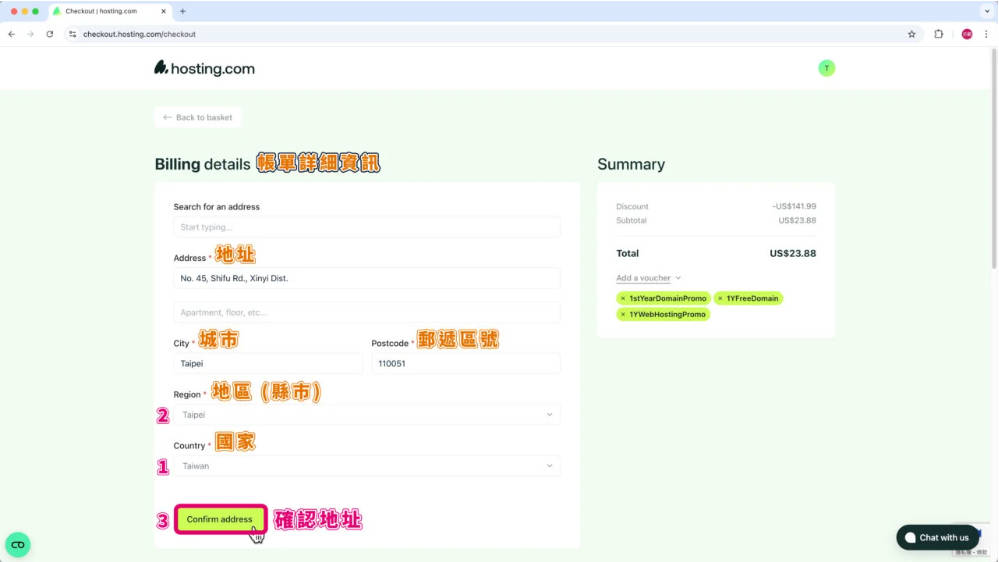Click the Confirm address button
This screenshot has width=999, height=562.
pos(220,519)
